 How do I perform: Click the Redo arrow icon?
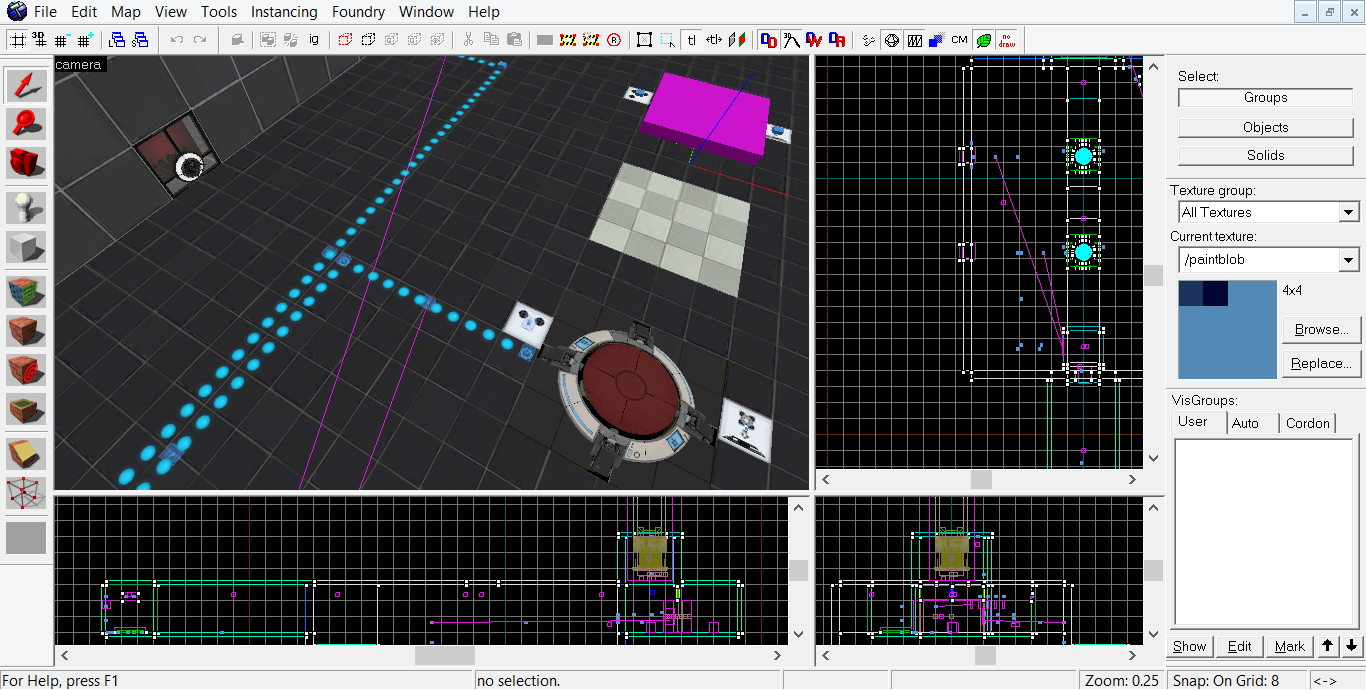tap(200, 40)
